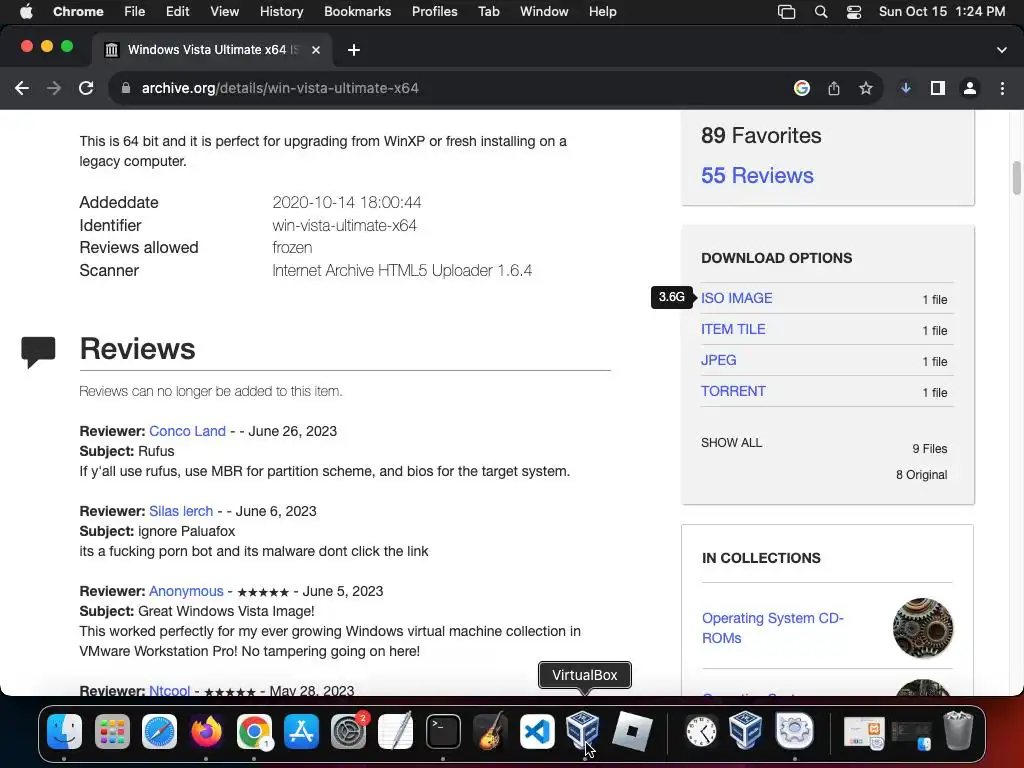
Task: Open Chrome downloads indicator
Action: pyautogui.click(x=905, y=88)
